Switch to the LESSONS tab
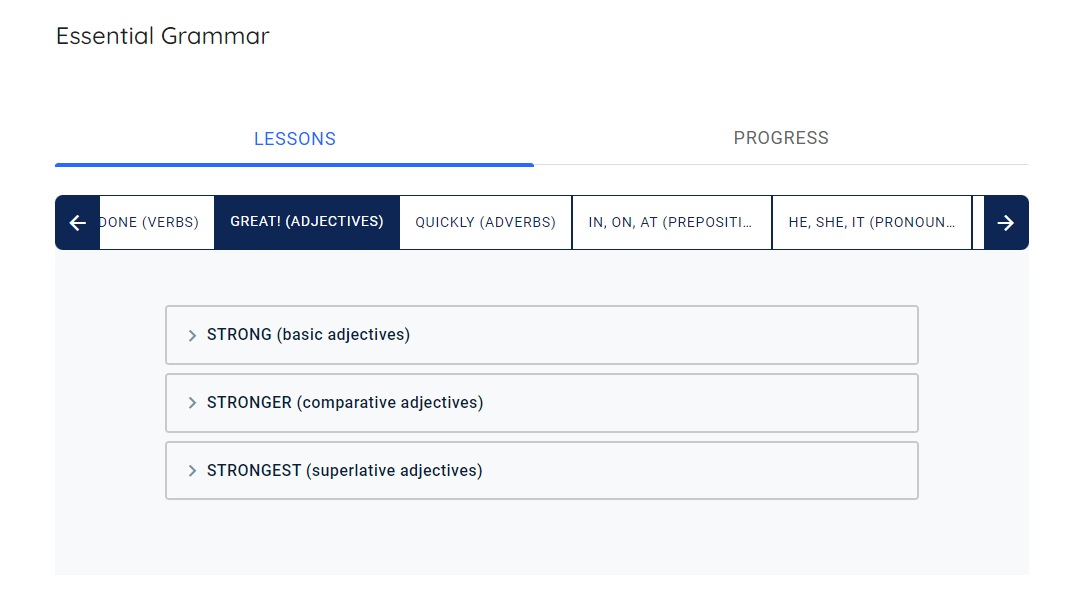The image size is (1067, 599). [294, 139]
